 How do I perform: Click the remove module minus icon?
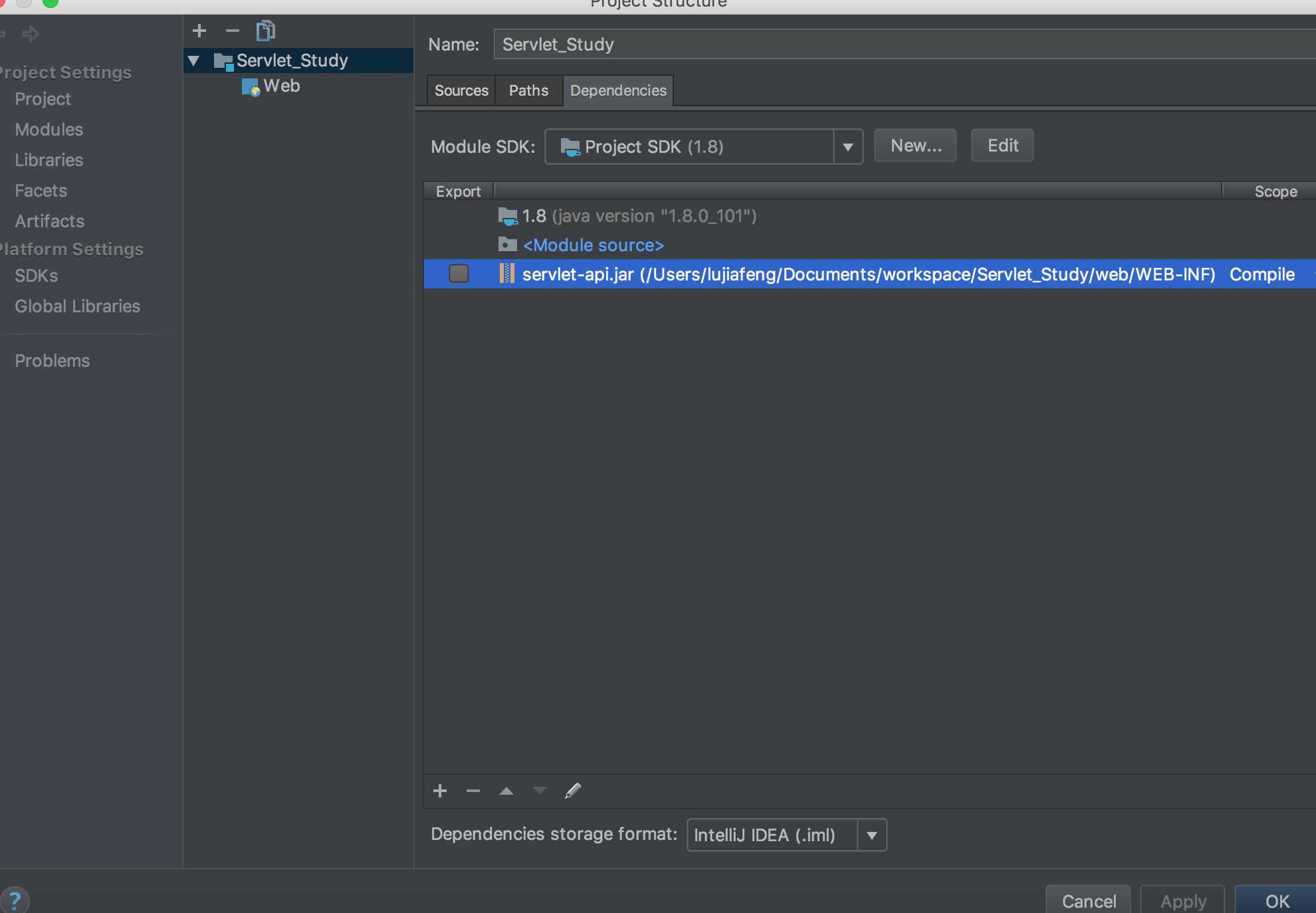(232, 31)
